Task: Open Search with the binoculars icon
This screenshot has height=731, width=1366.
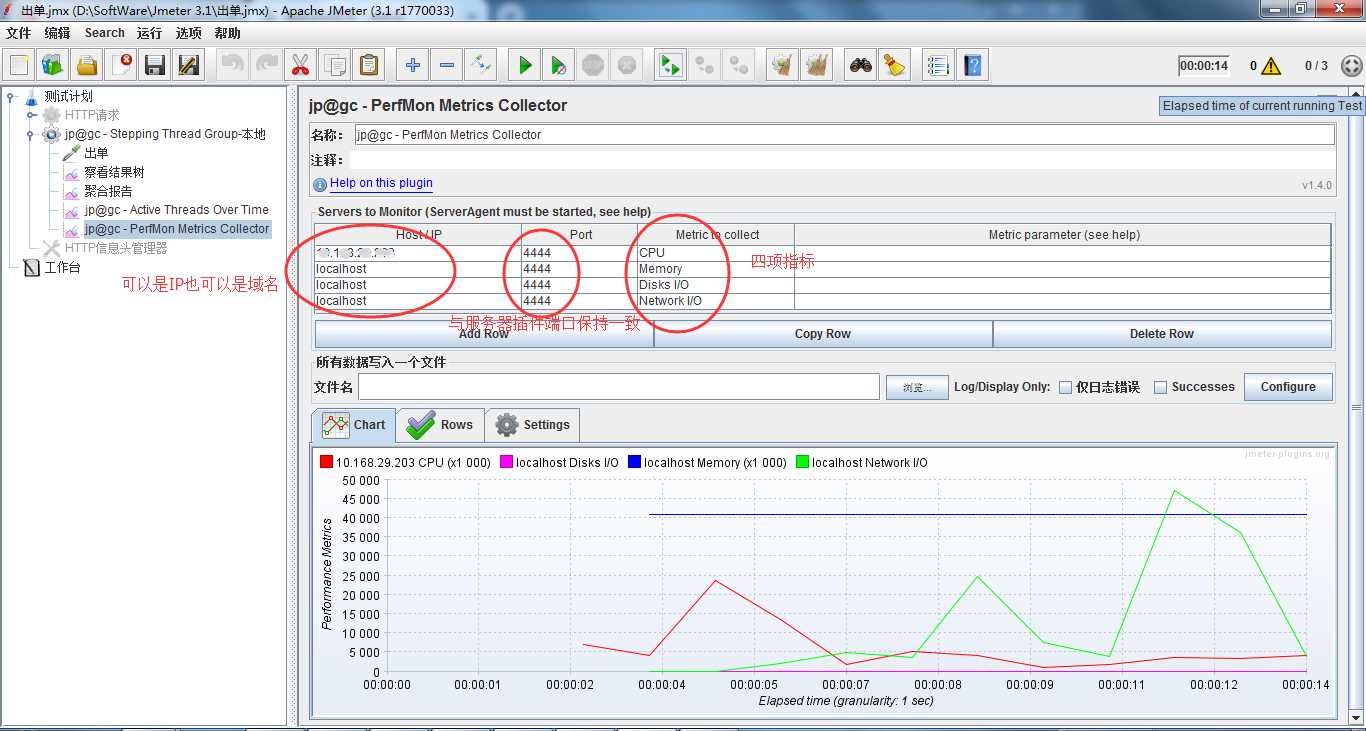Action: tap(861, 66)
